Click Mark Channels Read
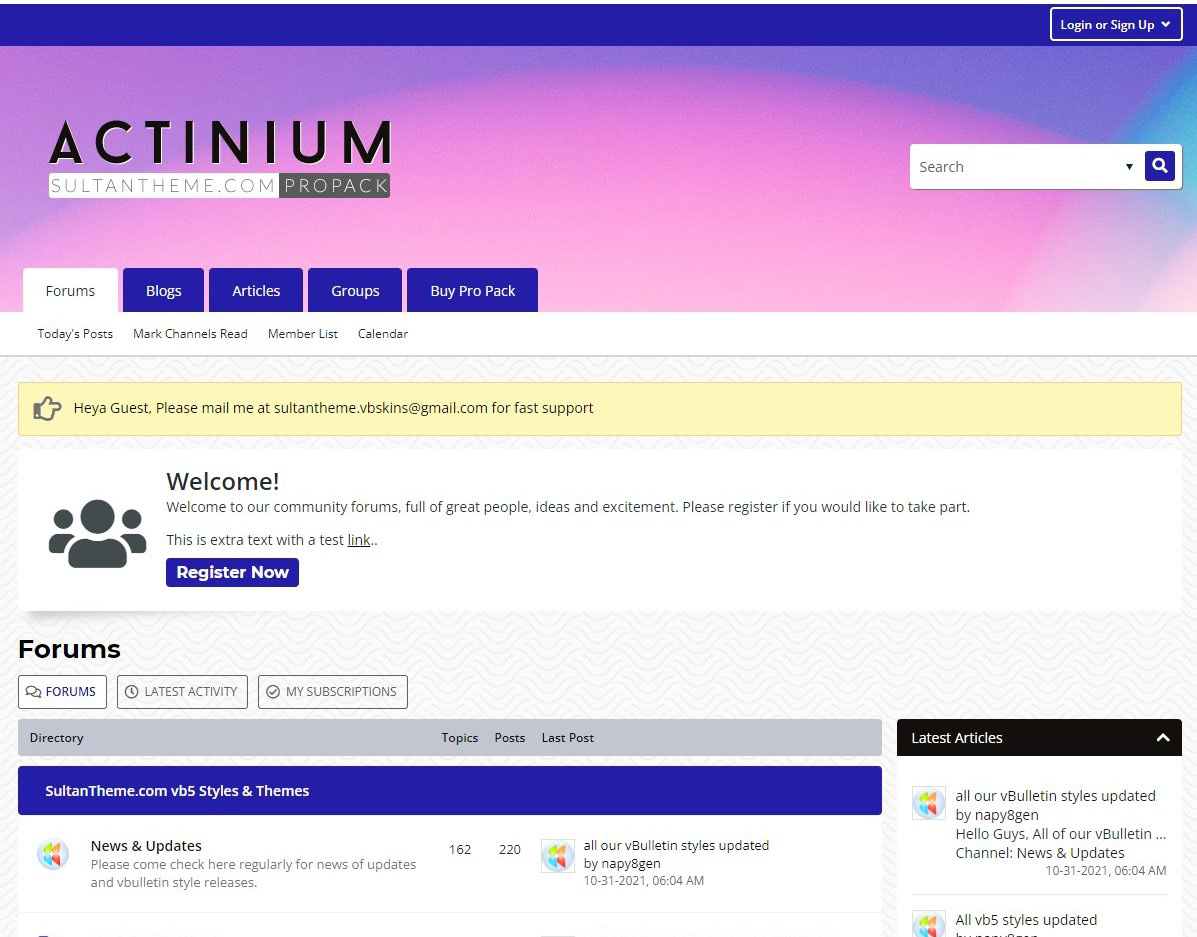 (190, 334)
